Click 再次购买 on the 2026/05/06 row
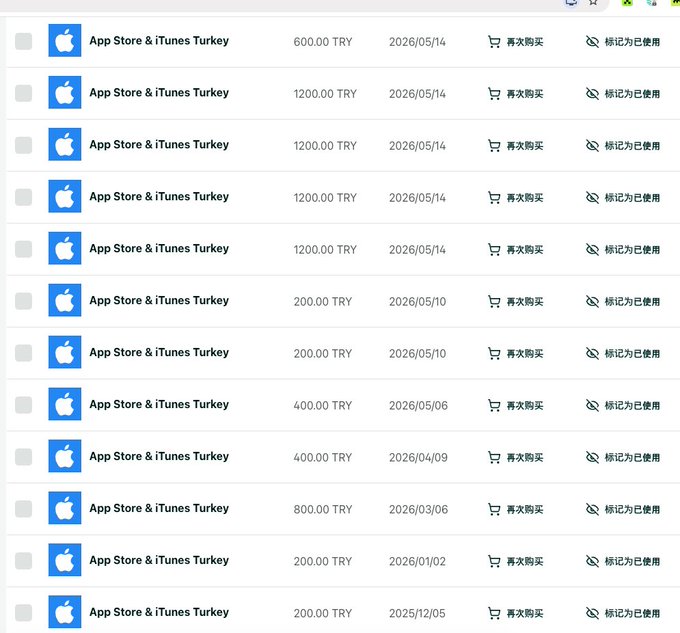This screenshot has height=633, width=680. click(516, 405)
